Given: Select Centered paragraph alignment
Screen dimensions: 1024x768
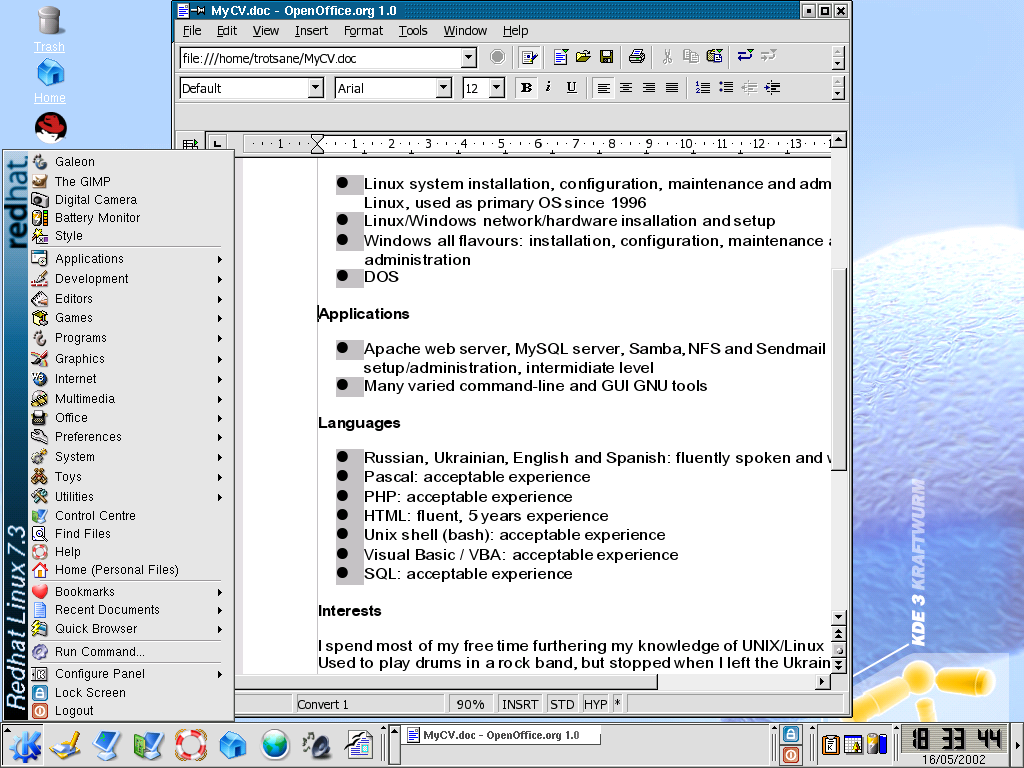Looking at the screenshot, I should [626, 88].
